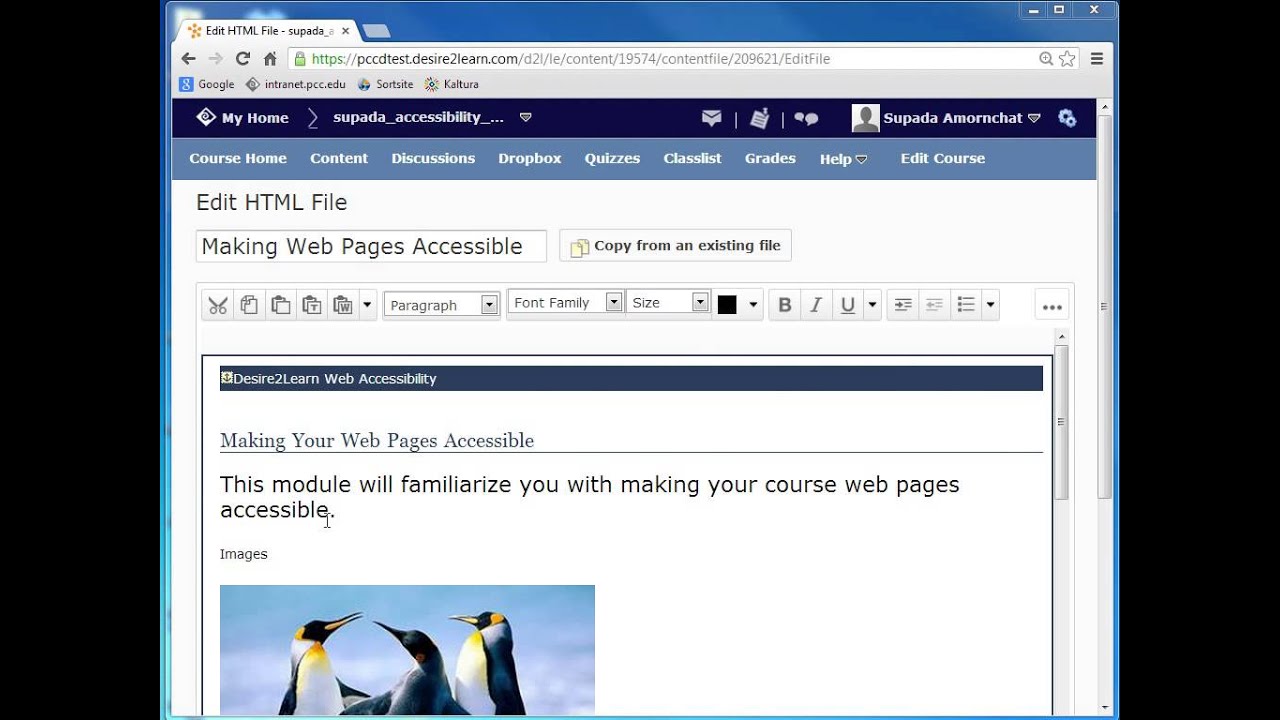Click the Desire2Learn Web Accessibility banner icon
Image resolution: width=1280 pixels, height=720 pixels.
[x=227, y=377]
